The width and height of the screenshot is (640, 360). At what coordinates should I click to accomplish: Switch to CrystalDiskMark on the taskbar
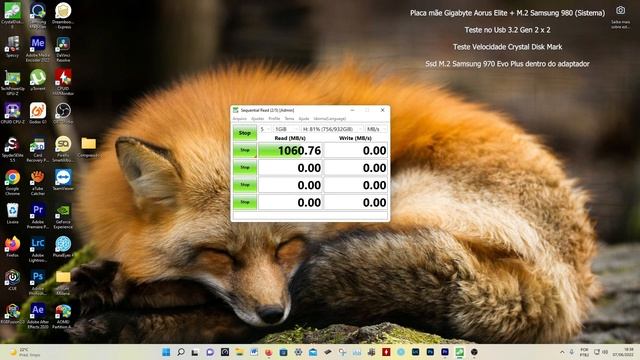[460, 352]
